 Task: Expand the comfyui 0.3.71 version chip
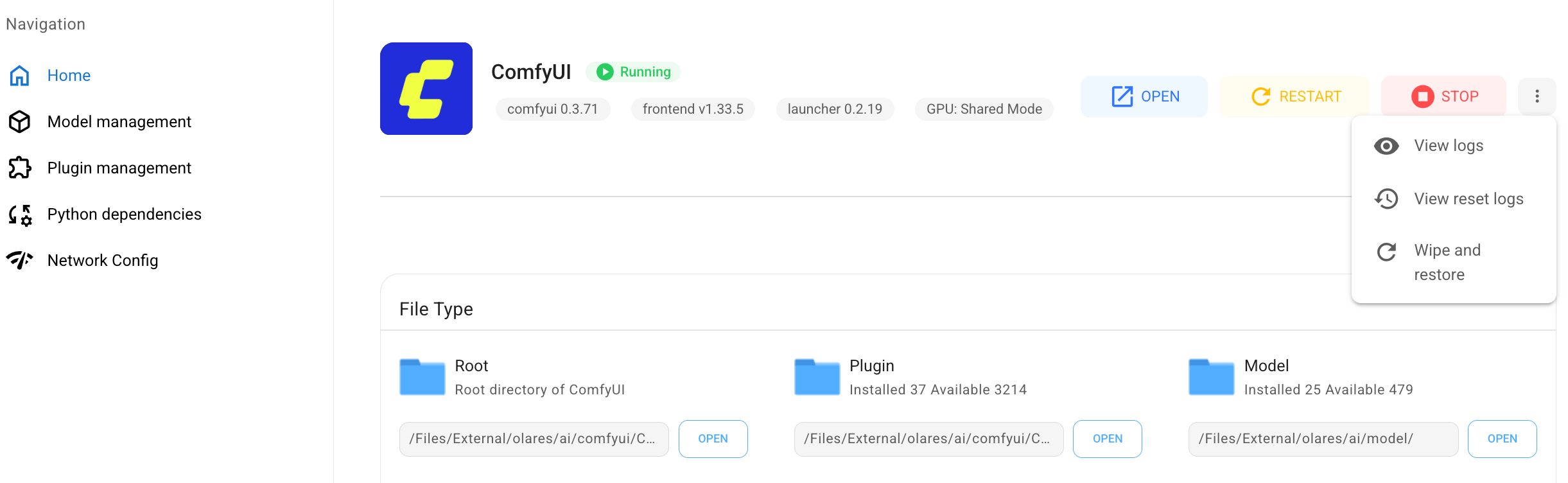[x=553, y=109]
